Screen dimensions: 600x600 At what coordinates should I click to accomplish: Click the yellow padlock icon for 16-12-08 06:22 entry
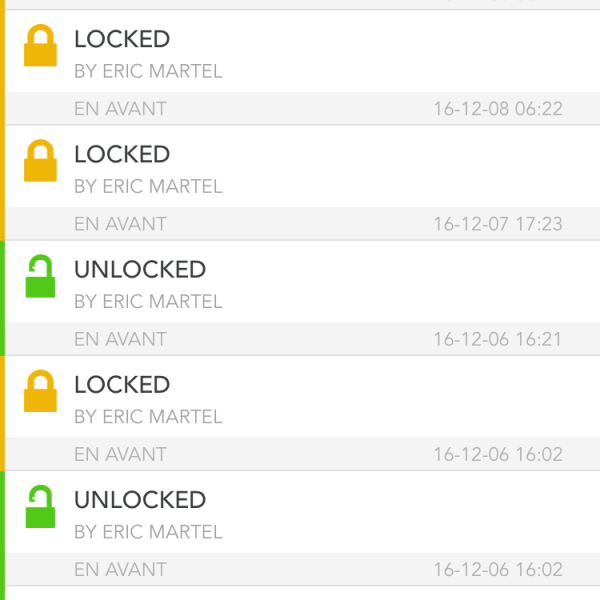pyautogui.click(x=40, y=48)
